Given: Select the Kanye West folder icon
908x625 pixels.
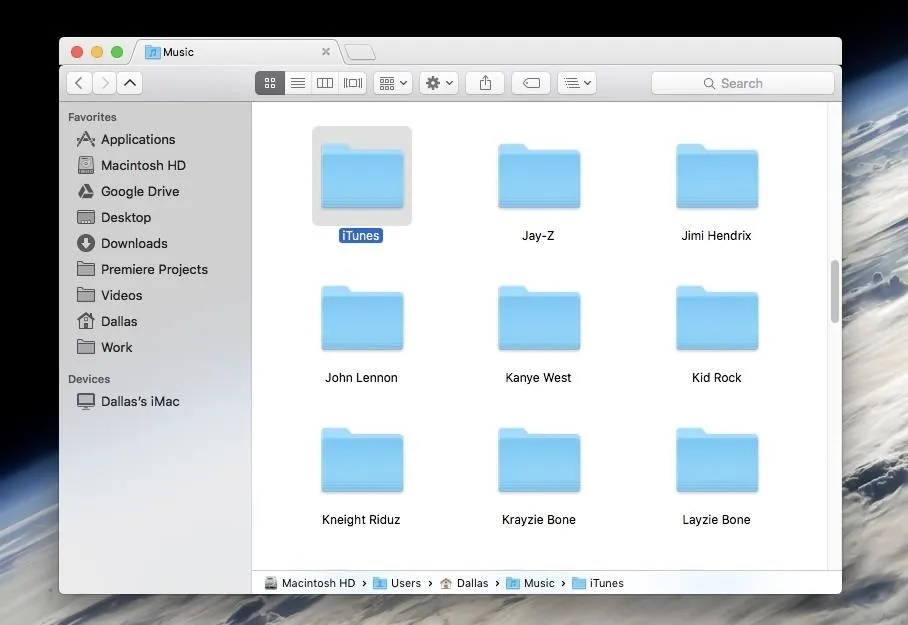Looking at the screenshot, I should (x=539, y=318).
